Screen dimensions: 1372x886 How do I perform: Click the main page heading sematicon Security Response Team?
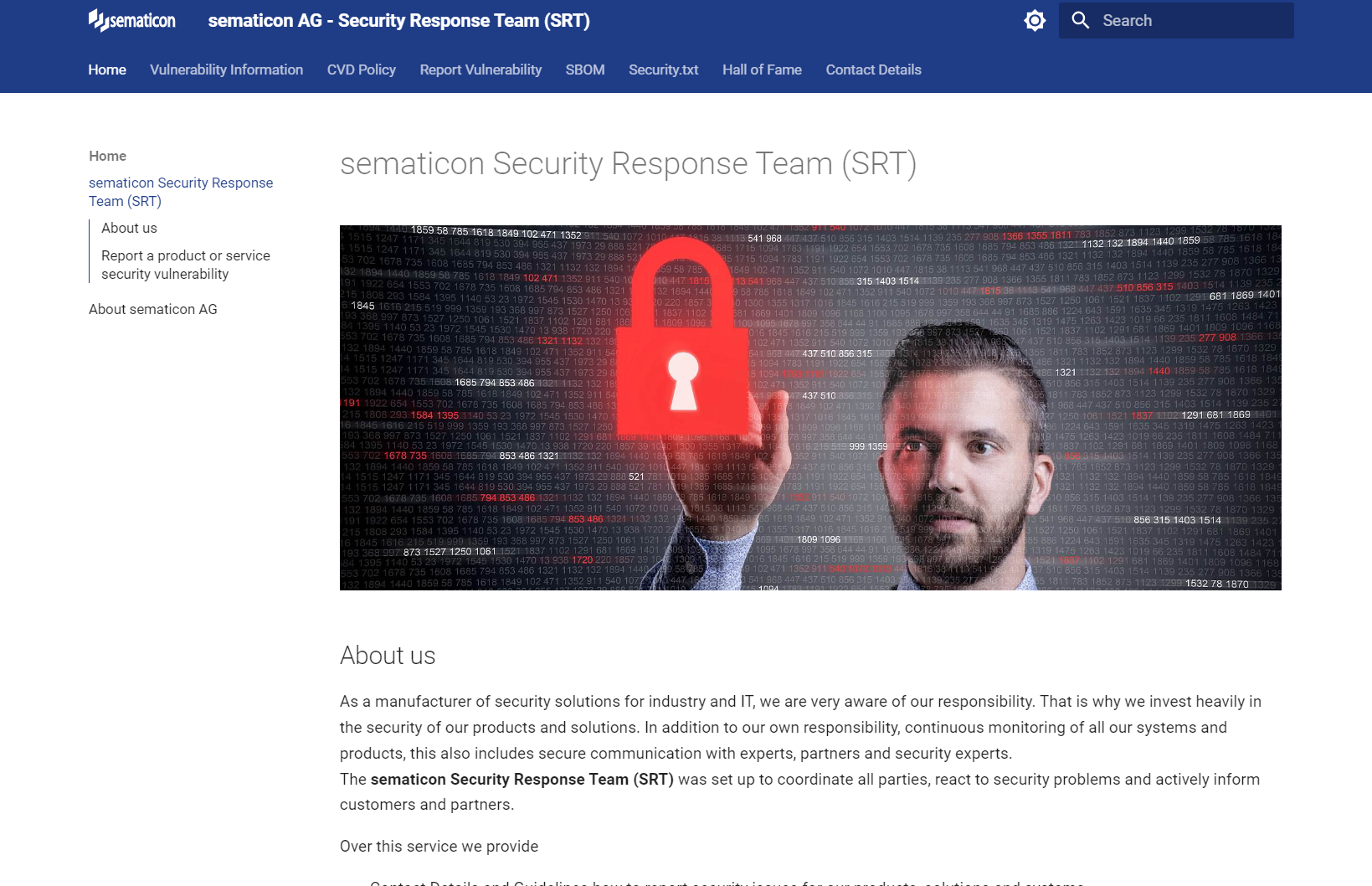pos(628,163)
